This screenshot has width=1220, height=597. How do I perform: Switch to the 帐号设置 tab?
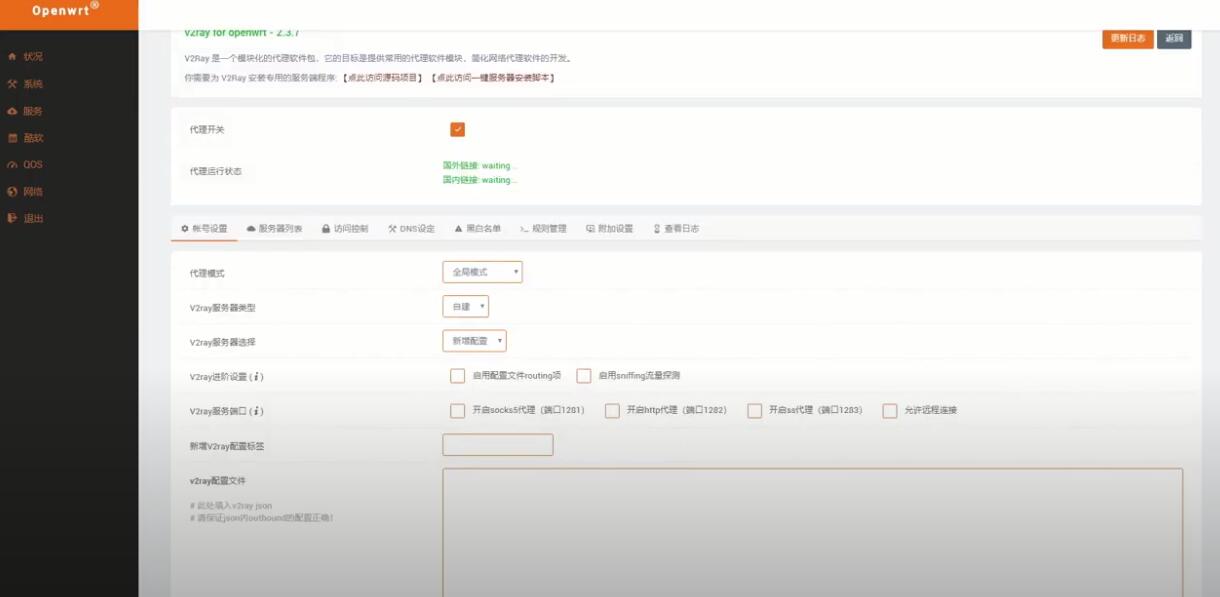(204, 229)
